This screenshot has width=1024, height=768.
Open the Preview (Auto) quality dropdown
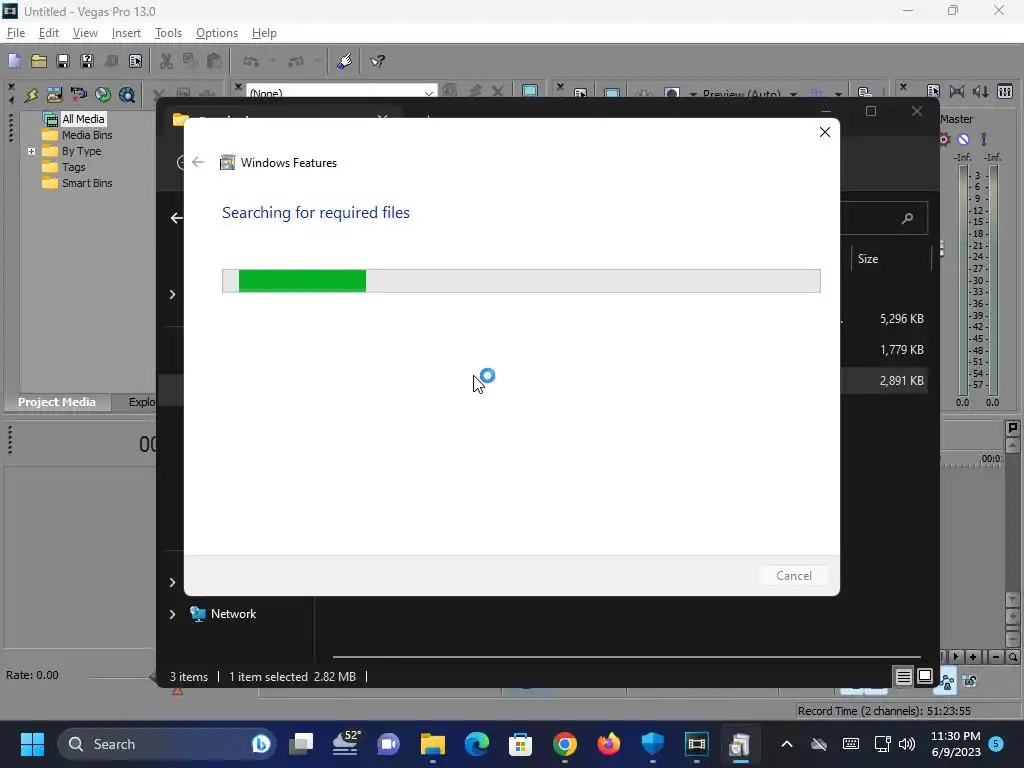793,94
